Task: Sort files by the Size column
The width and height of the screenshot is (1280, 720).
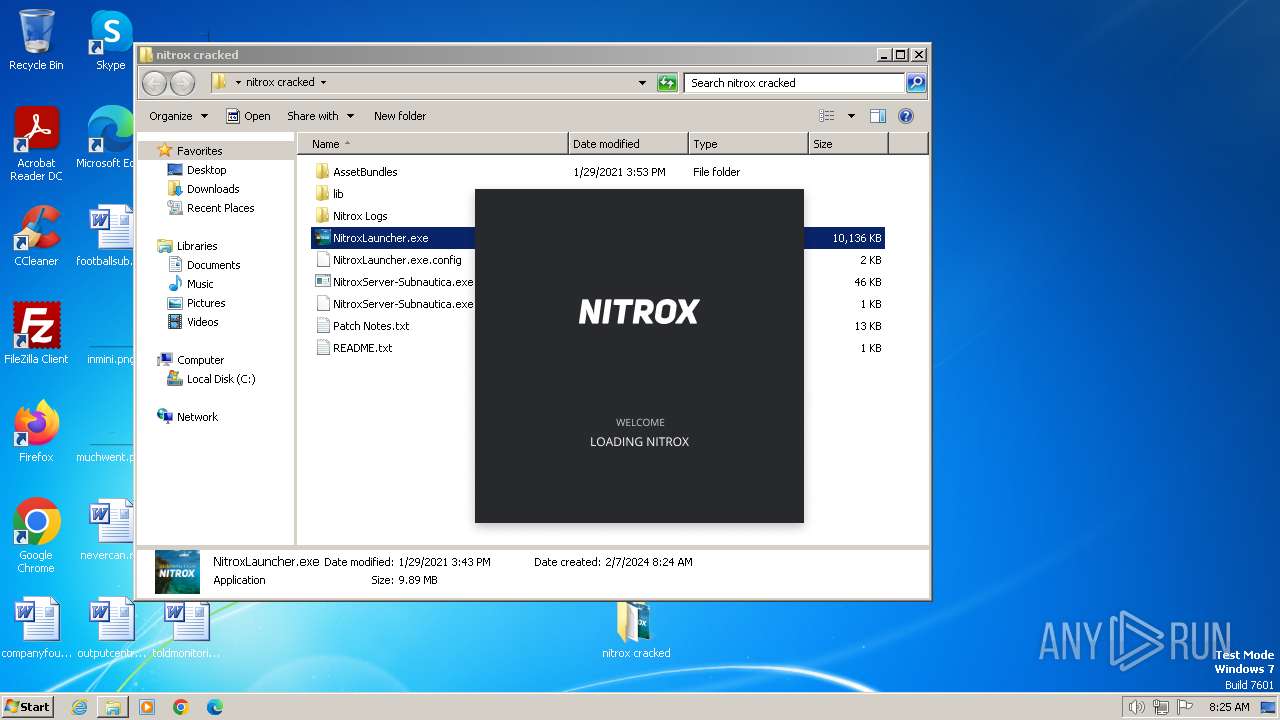Action: (x=848, y=144)
